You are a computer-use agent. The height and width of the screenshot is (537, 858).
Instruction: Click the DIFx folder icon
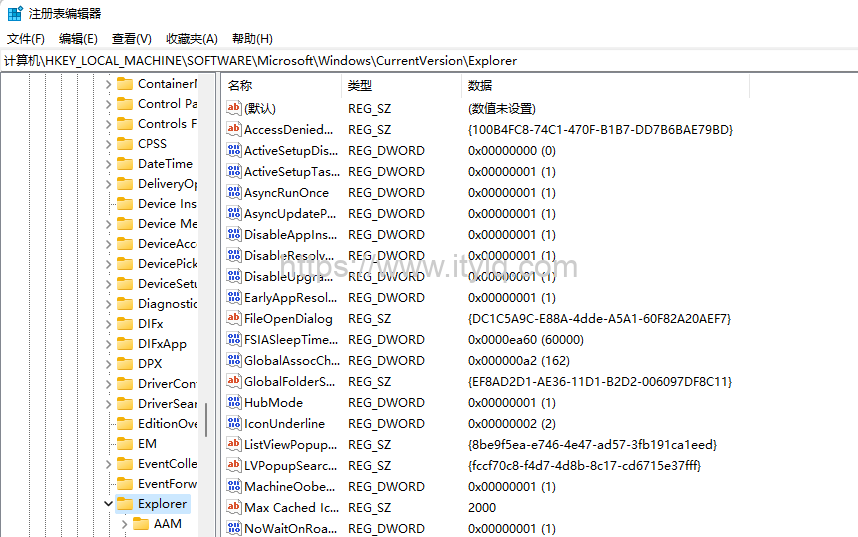pyautogui.click(x=125, y=324)
